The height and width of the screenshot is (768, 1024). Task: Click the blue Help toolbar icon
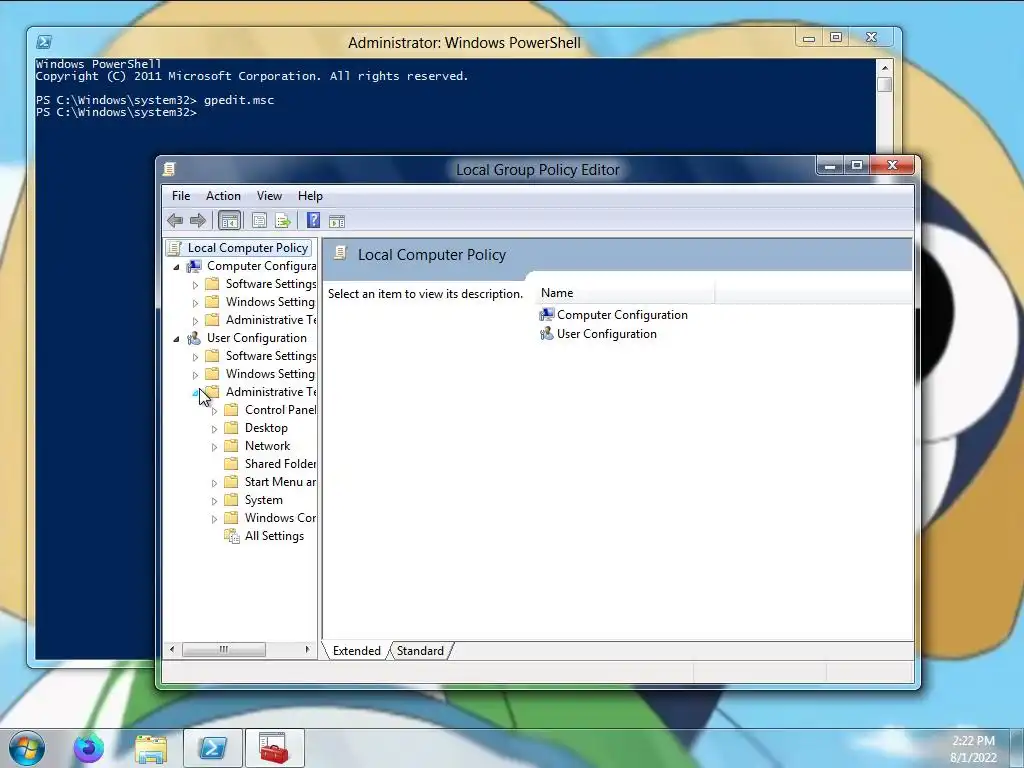coord(313,221)
